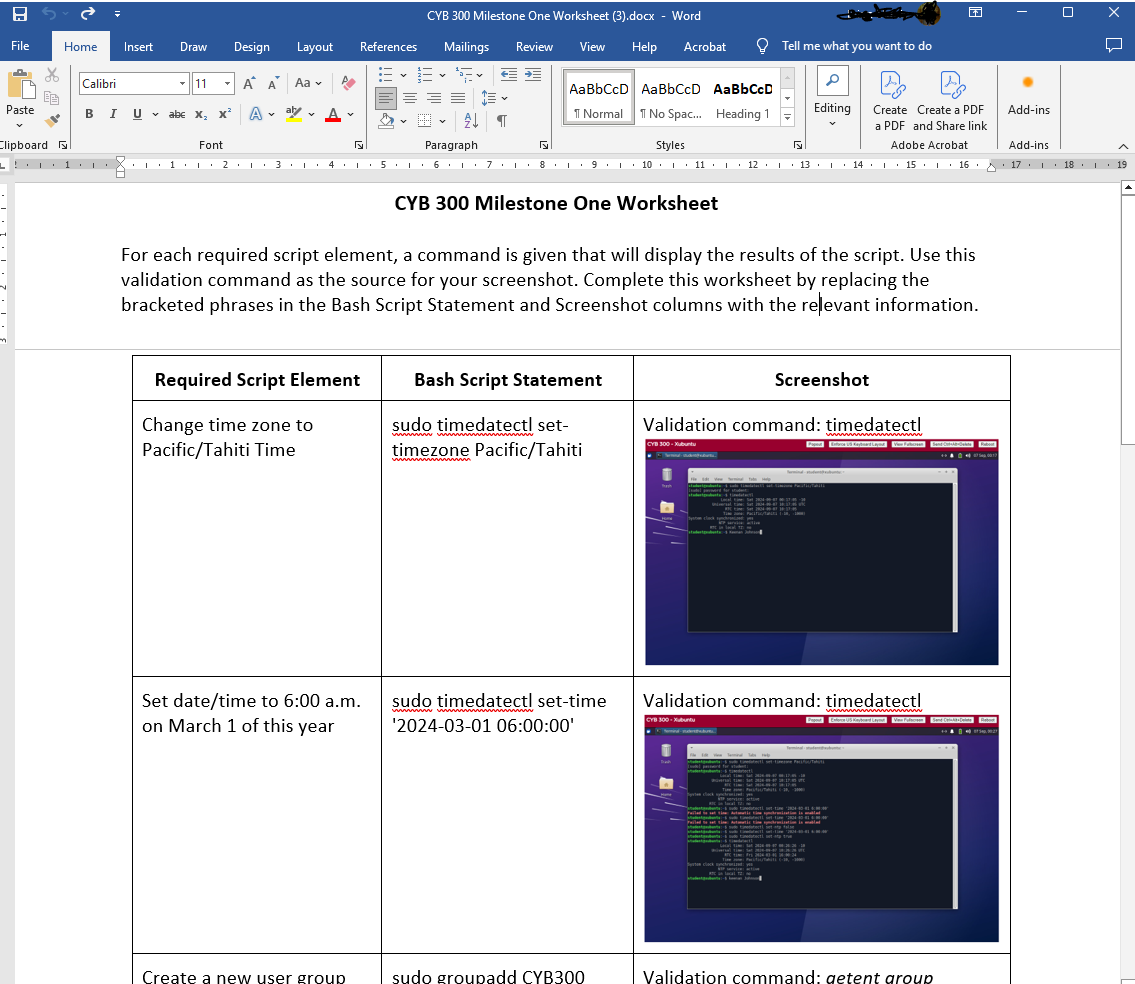Click Decrease Indent icon
Screen dimensions: 1135x984
509,75
